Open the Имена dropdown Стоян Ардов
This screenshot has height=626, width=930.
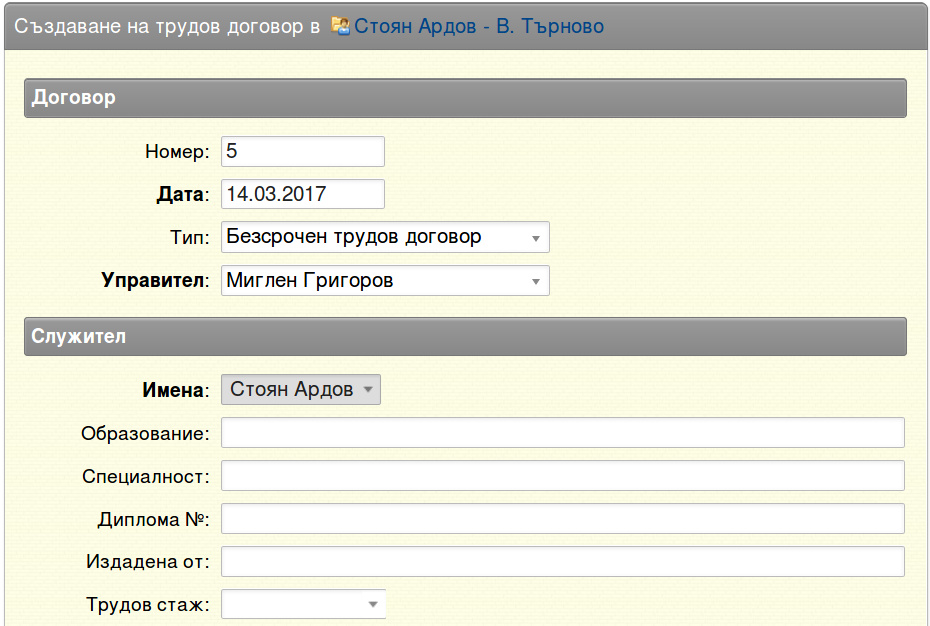(x=301, y=389)
